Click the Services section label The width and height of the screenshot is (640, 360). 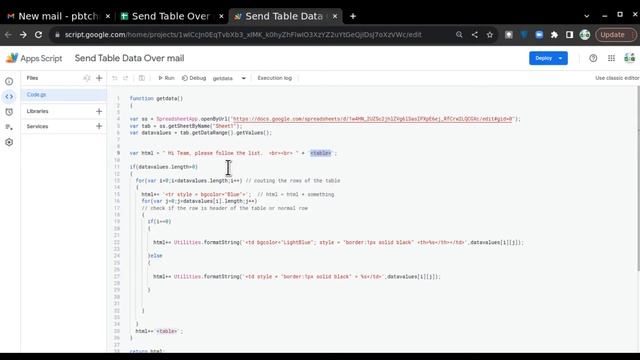pos(38,127)
